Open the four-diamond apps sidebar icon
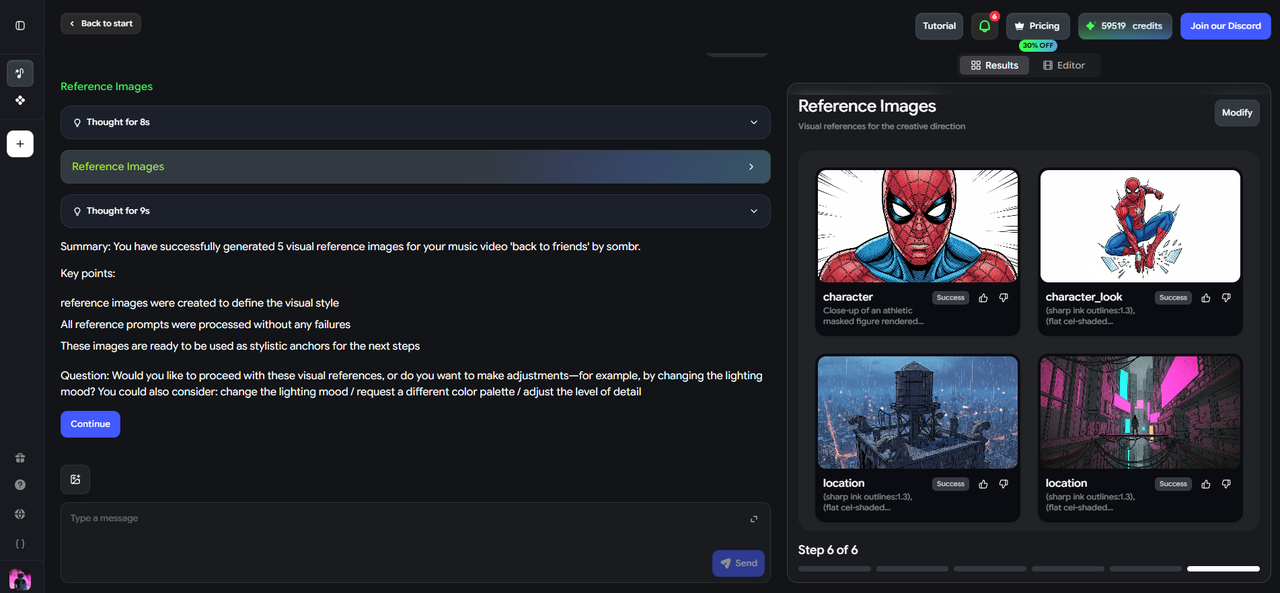This screenshot has width=1280, height=593. [x=20, y=100]
